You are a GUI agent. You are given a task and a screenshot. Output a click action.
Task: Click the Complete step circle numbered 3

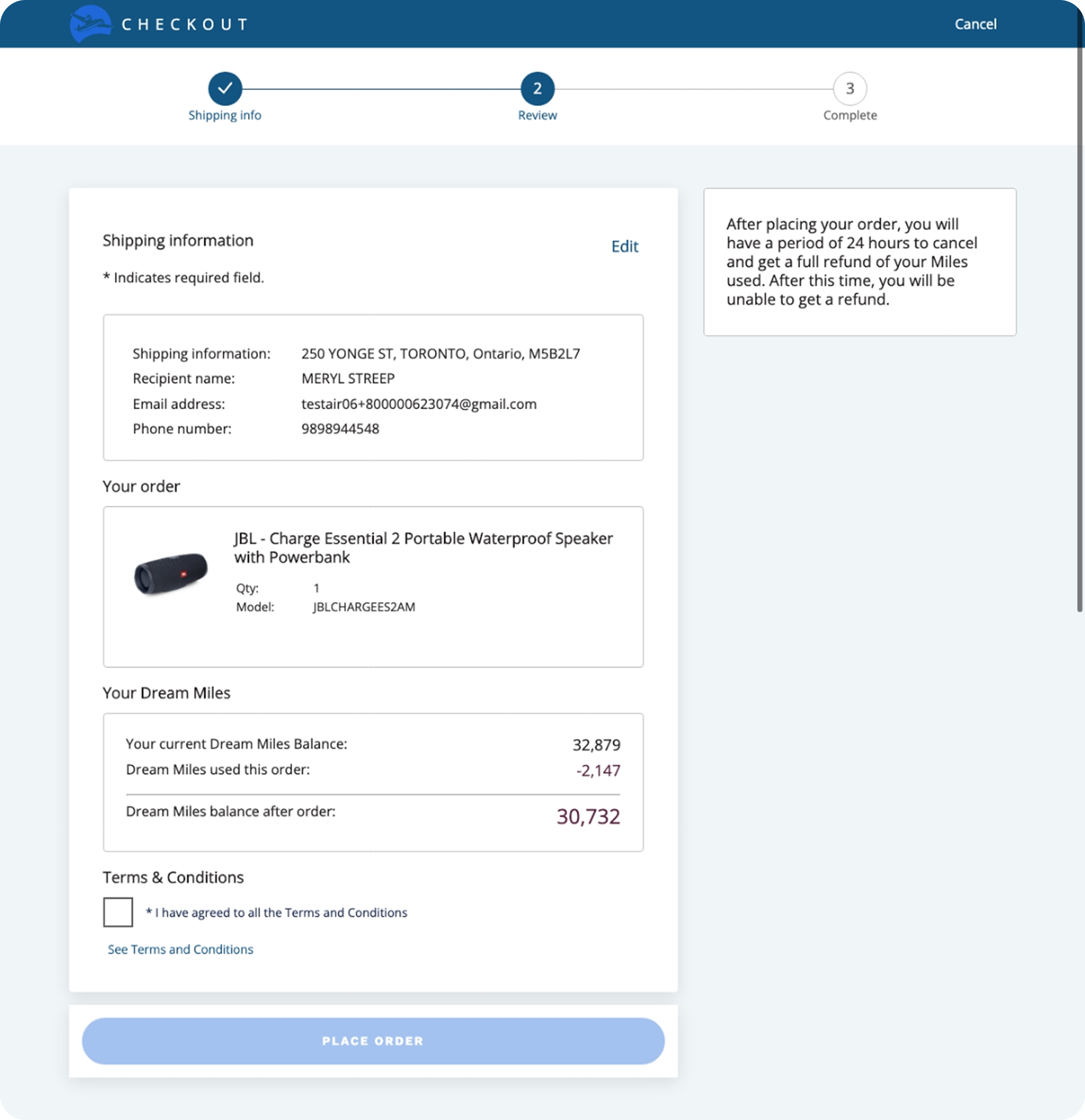coord(849,89)
